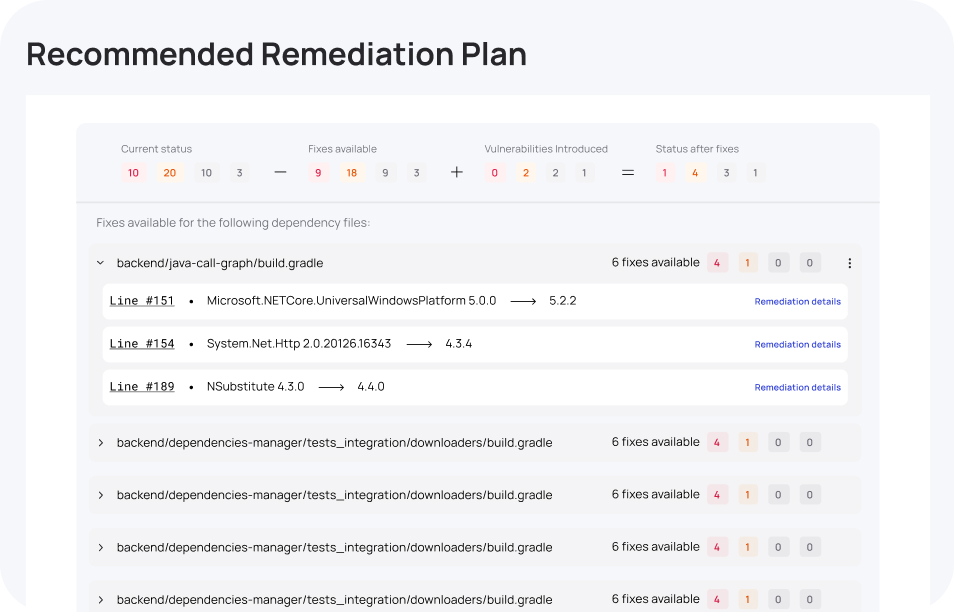
Task: Expand the third dependencies-manager build.gradle row
Action: point(100,547)
